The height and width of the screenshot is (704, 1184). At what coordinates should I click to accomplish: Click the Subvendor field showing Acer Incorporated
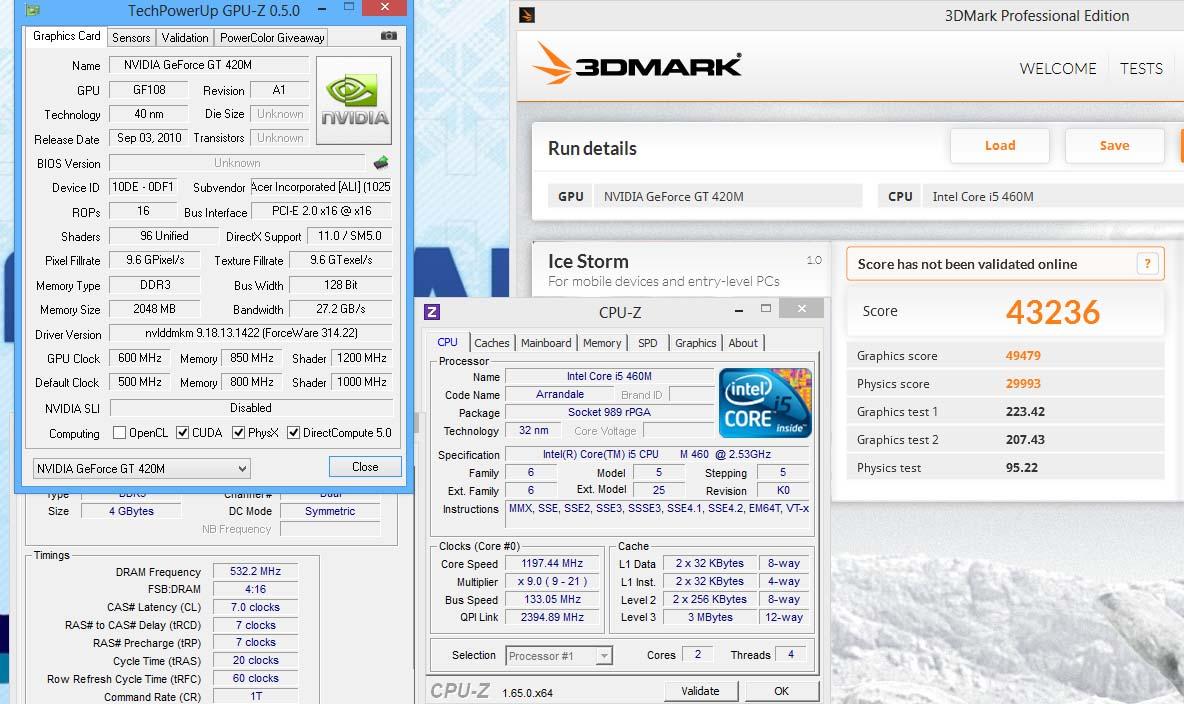click(321, 187)
